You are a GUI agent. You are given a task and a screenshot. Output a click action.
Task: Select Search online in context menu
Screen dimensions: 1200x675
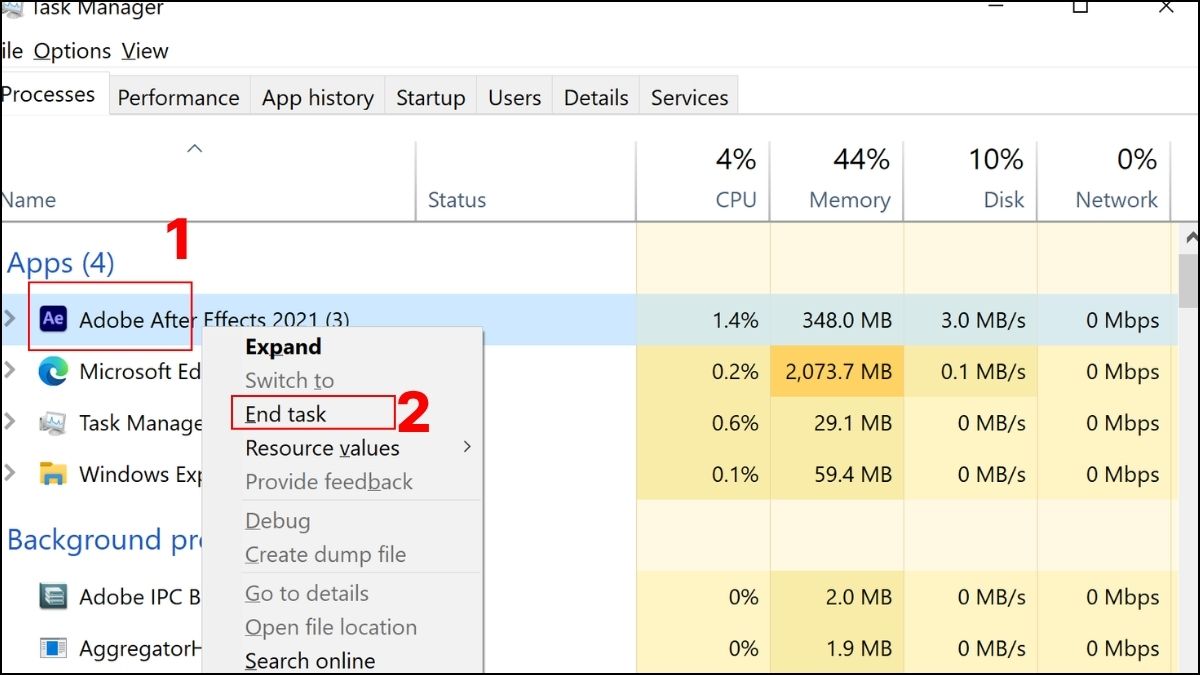pos(310,661)
